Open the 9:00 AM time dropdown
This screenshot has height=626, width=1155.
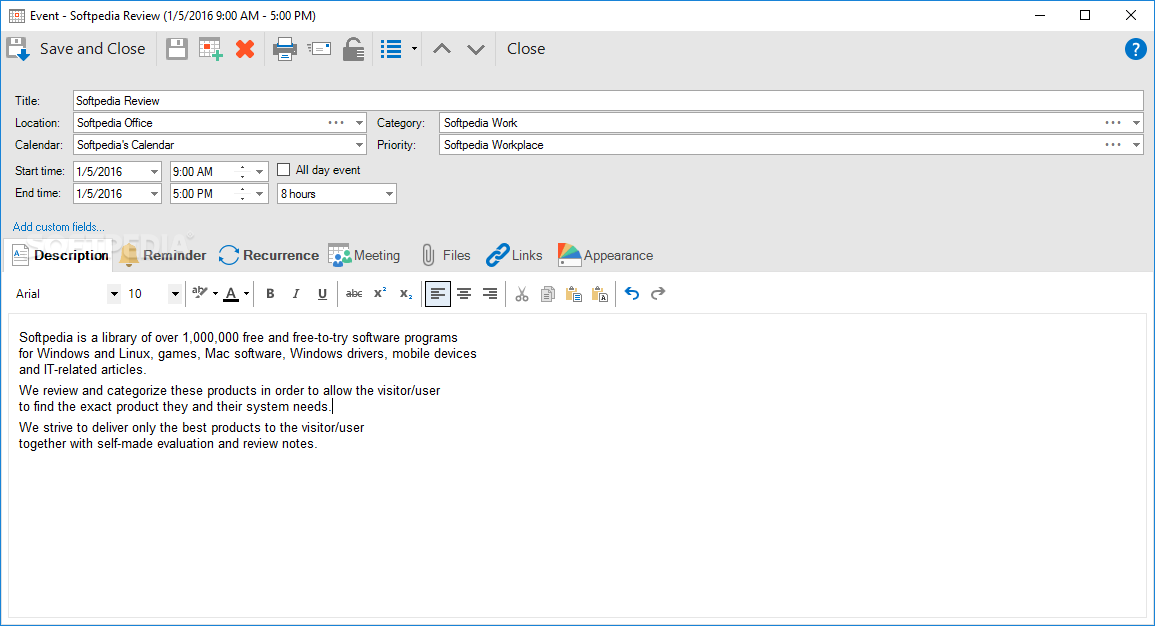tap(259, 172)
